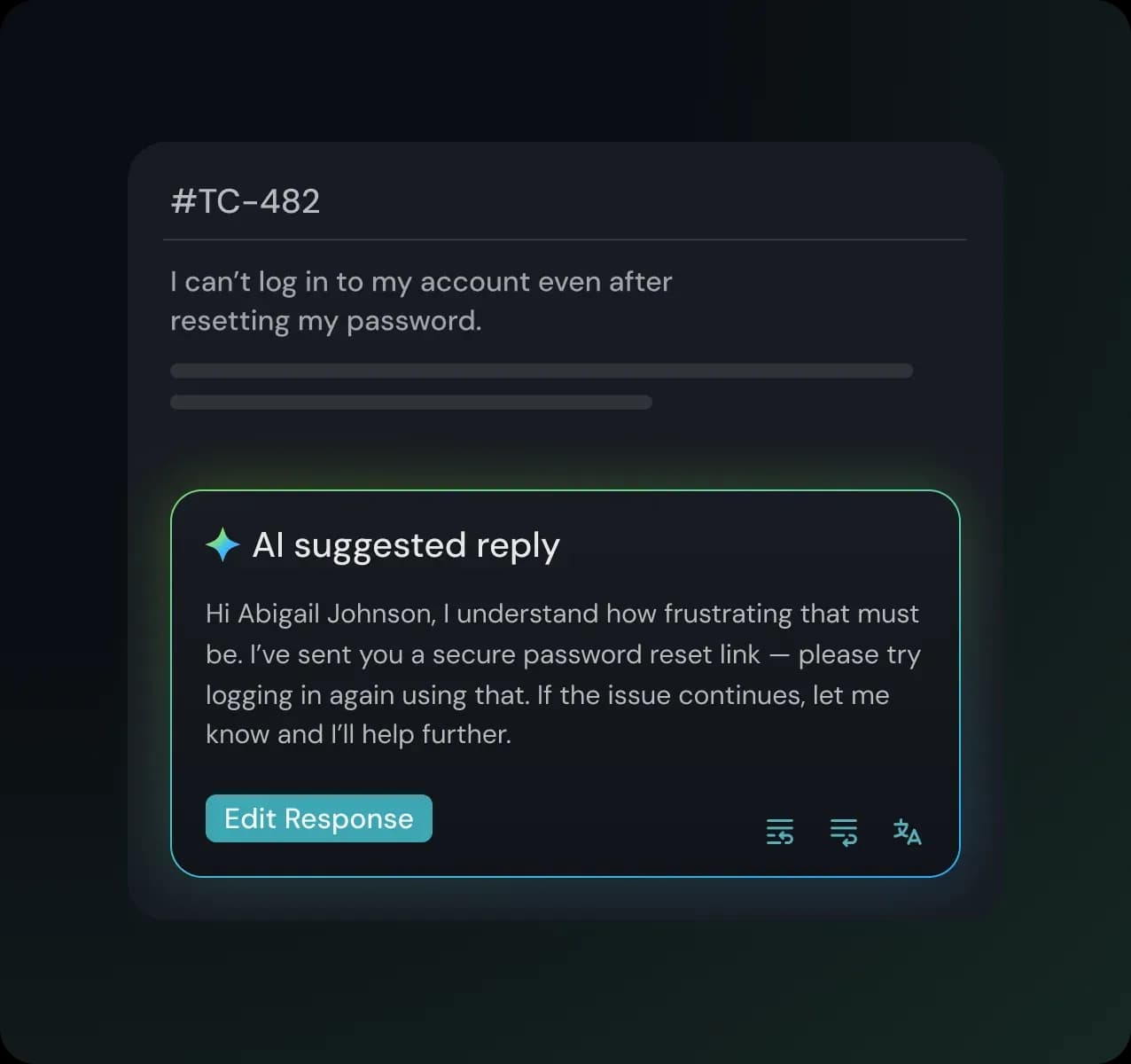The height and width of the screenshot is (1064, 1131).
Task: Click the divider under the ticket title
Action: [x=565, y=238]
